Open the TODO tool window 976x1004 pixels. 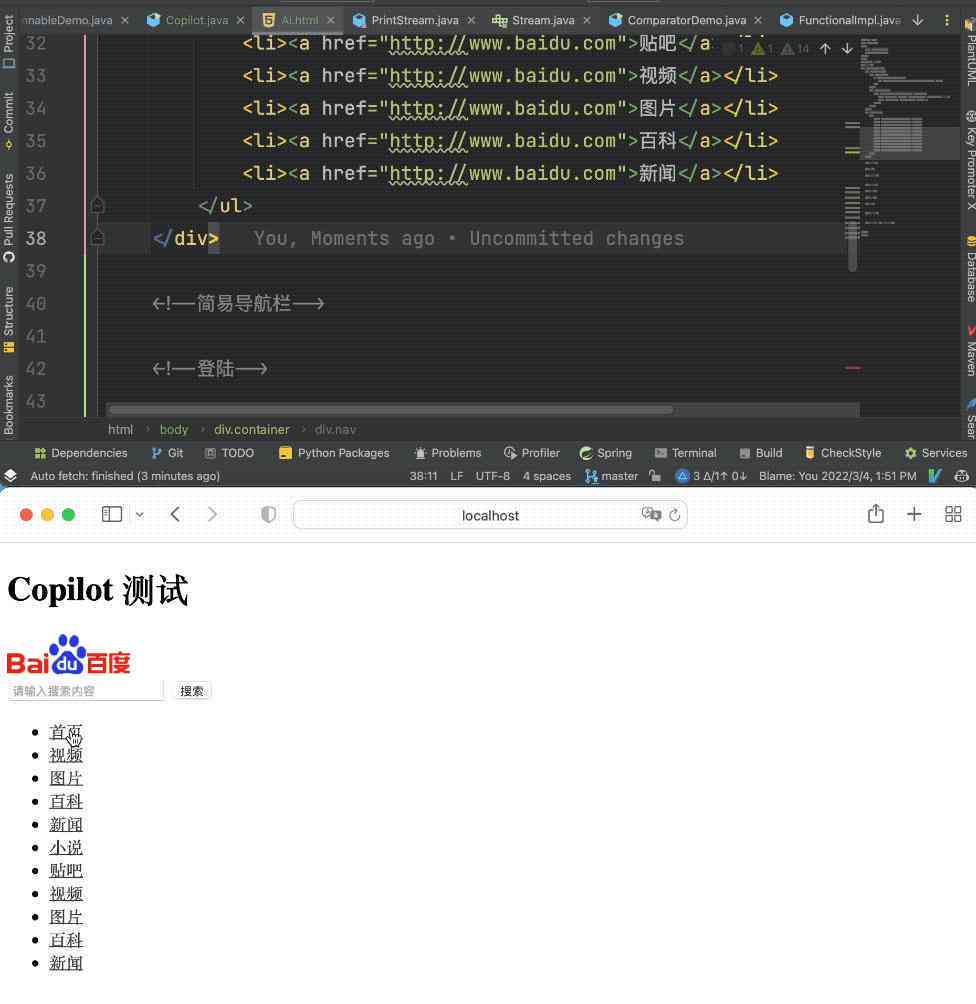[229, 453]
